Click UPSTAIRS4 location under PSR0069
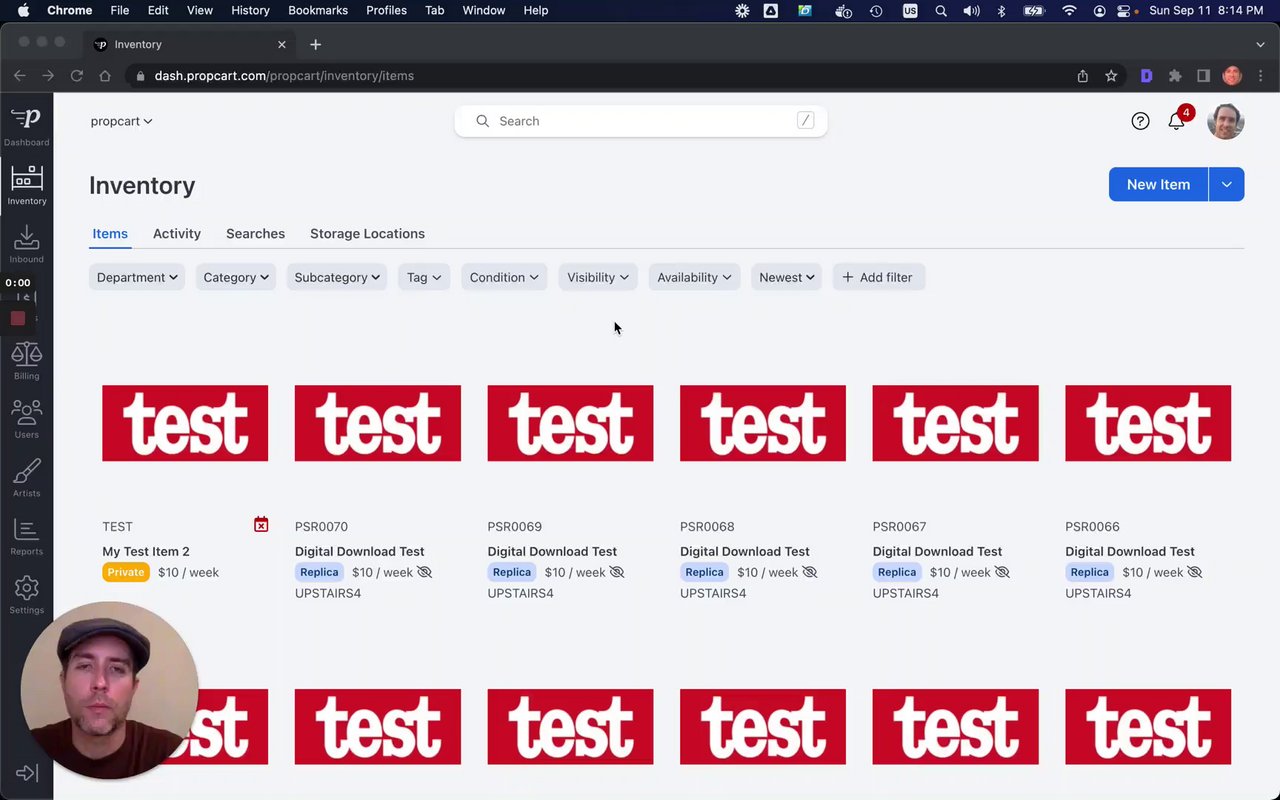The image size is (1280, 800). (520, 593)
